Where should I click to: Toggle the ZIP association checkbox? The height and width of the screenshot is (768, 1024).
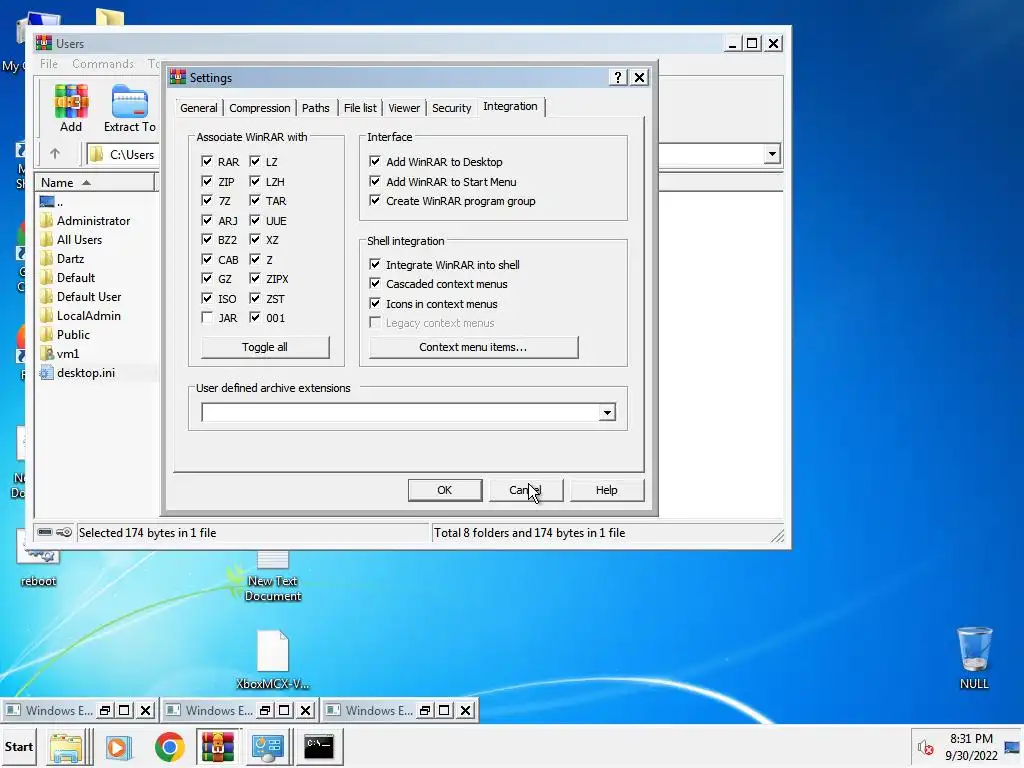[x=207, y=181]
